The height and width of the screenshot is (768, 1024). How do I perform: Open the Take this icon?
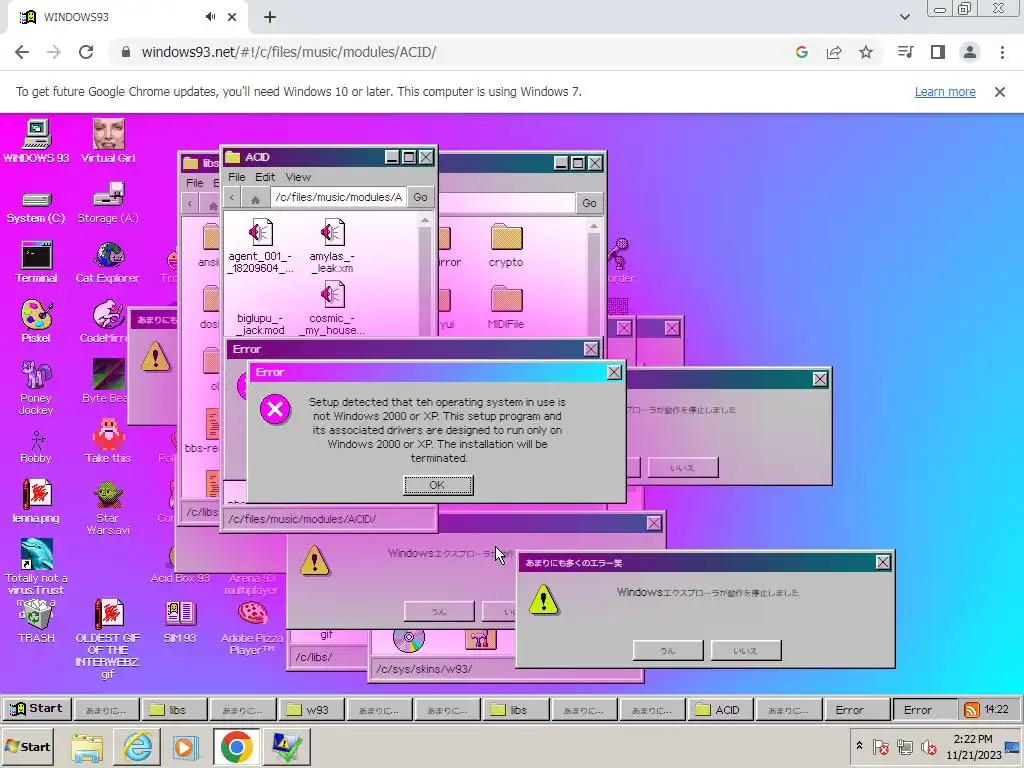click(108, 441)
